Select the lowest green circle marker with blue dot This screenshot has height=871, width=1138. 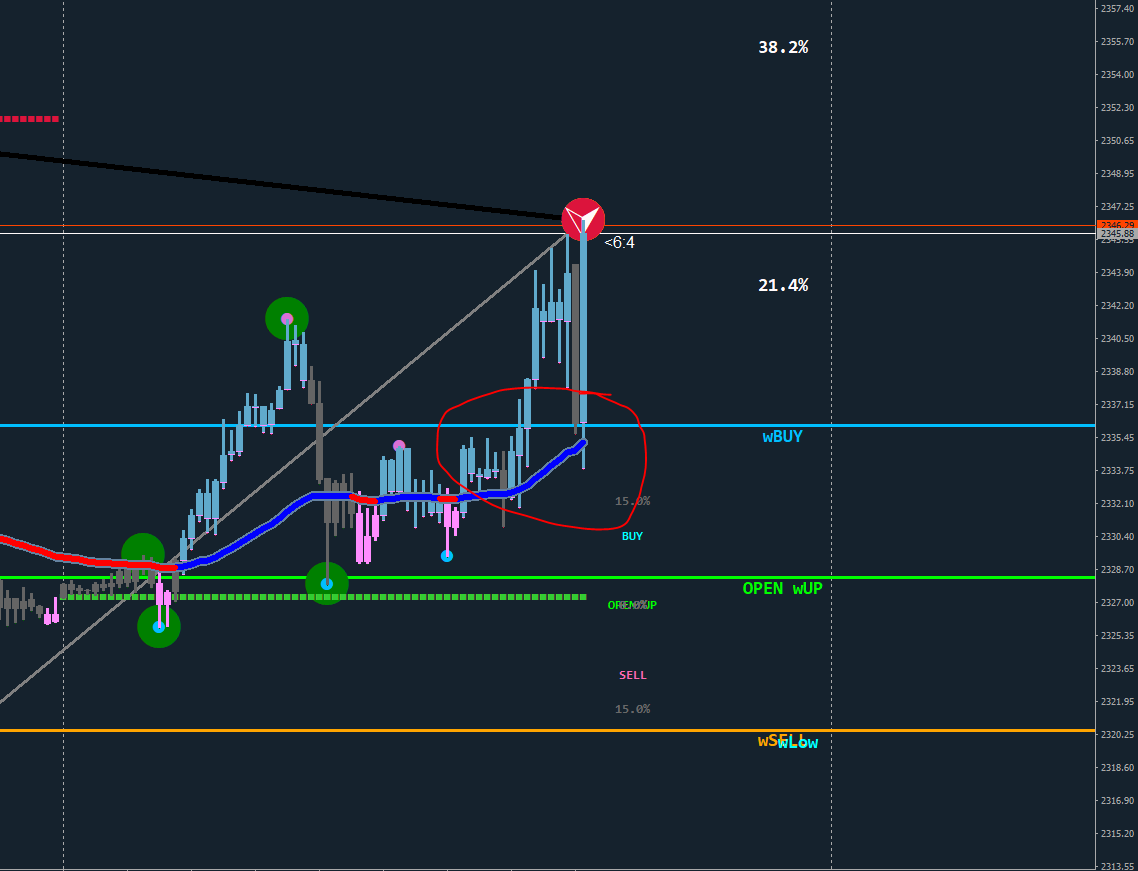(159, 626)
